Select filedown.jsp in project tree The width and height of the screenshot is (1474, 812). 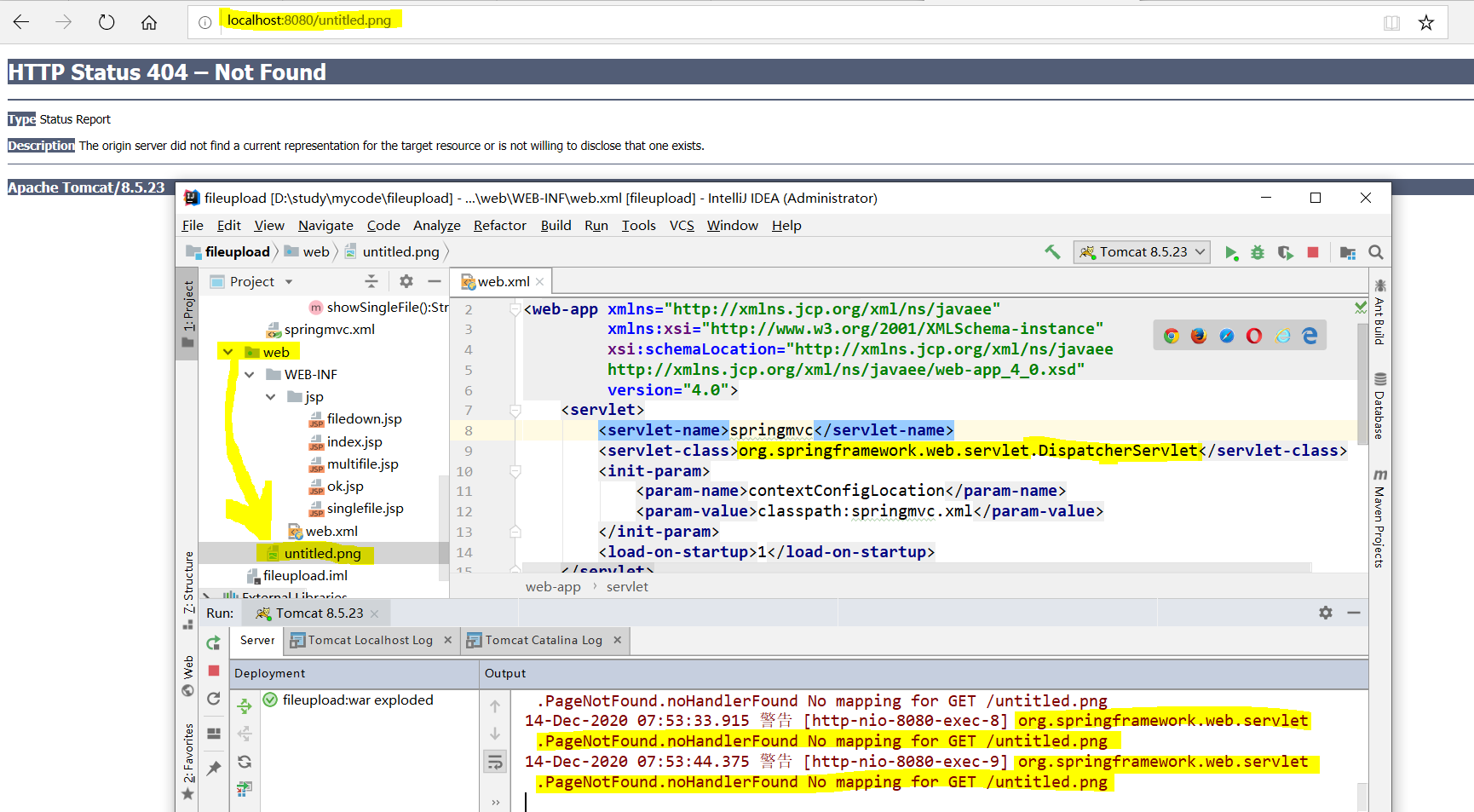pos(364,419)
